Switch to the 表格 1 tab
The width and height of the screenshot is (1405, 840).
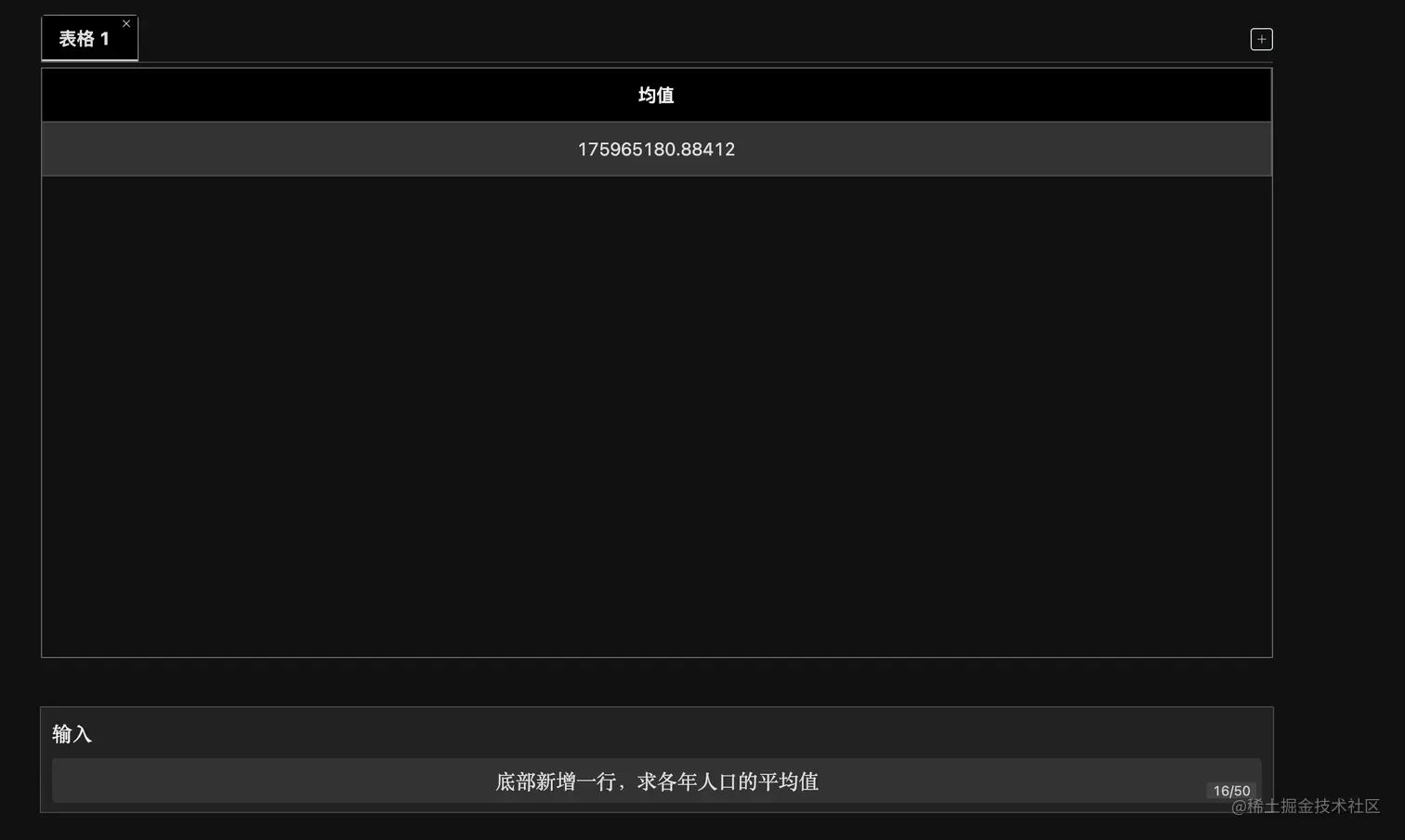click(x=85, y=39)
